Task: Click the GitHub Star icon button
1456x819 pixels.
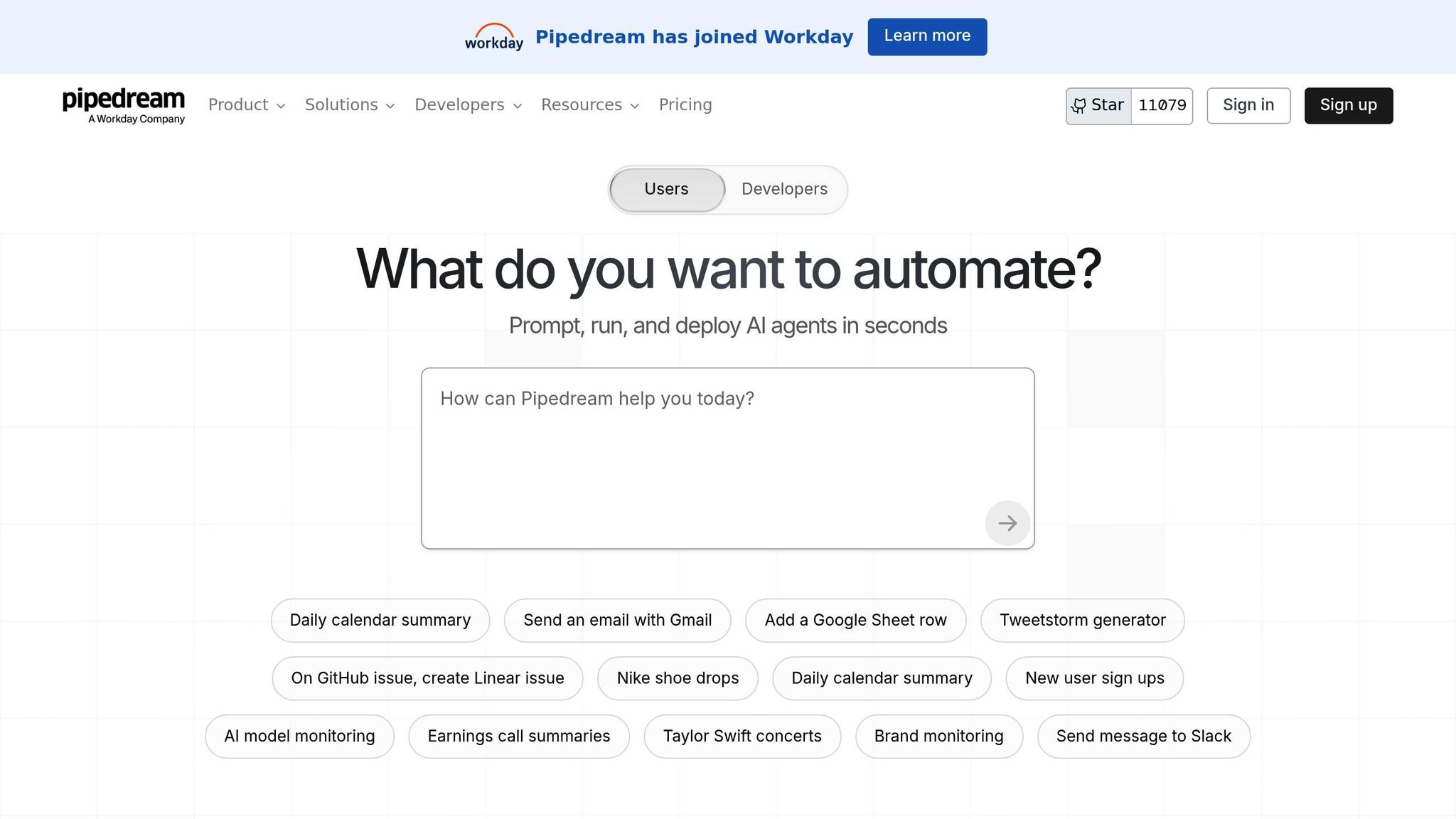Action: pos(1098,106)
